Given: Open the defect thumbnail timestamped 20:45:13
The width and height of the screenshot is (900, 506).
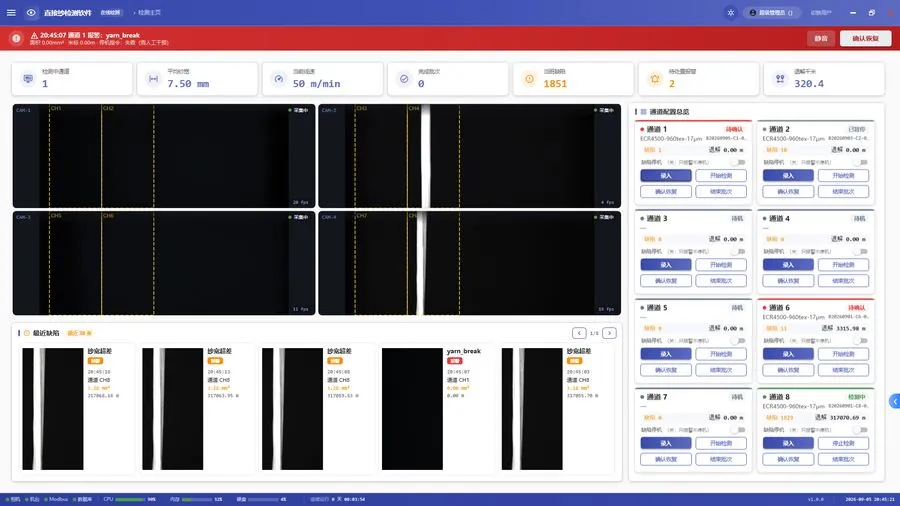Looking at the screenshot, I should coord(173,409).
